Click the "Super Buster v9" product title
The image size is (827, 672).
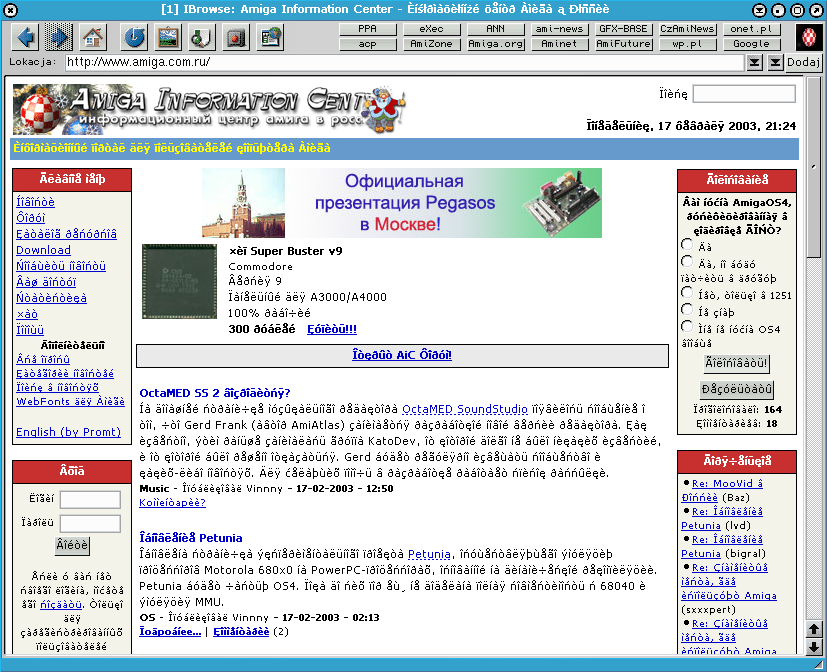point(286,251)
